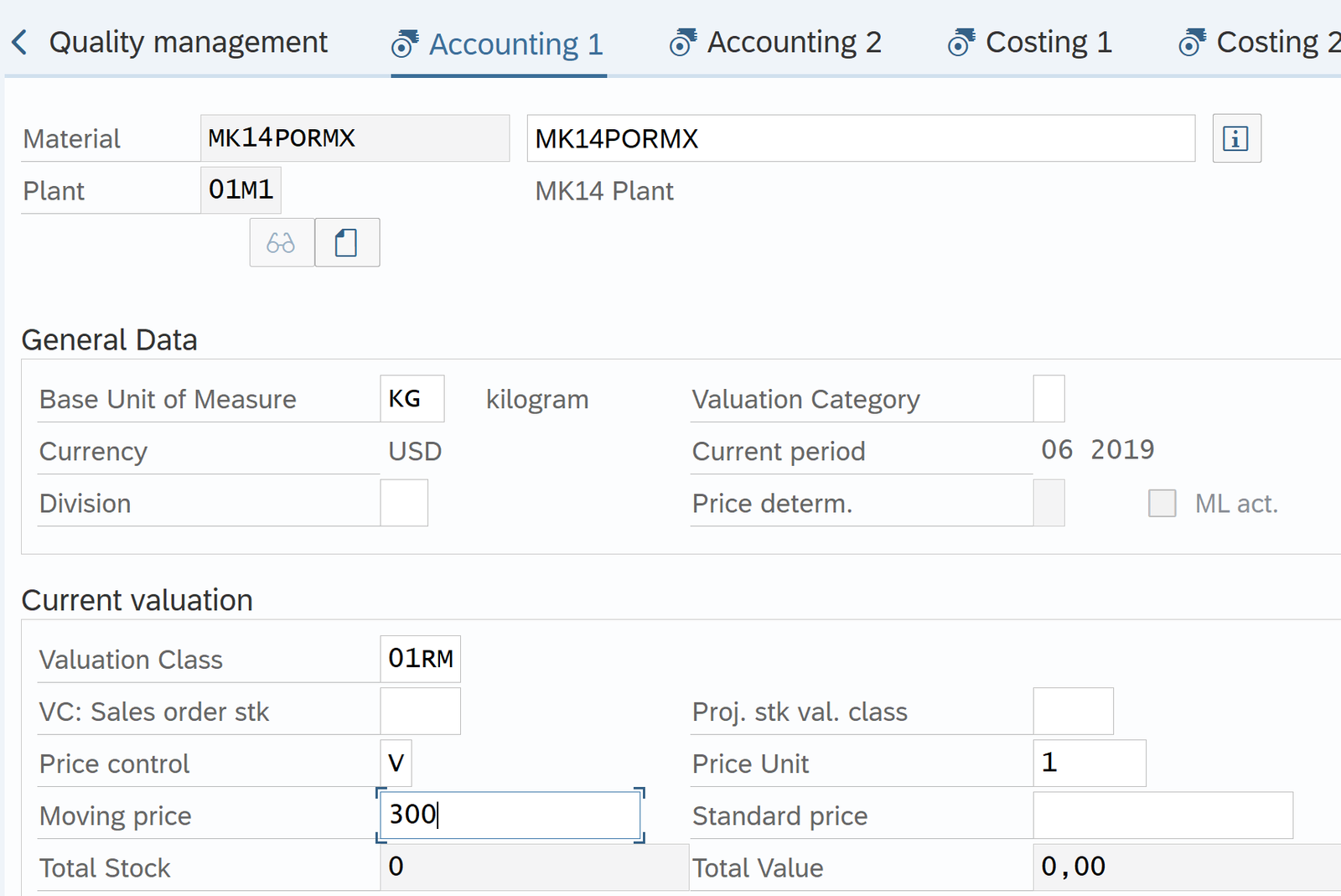
Task: Click the Division input box
Action: click(404, 504)
